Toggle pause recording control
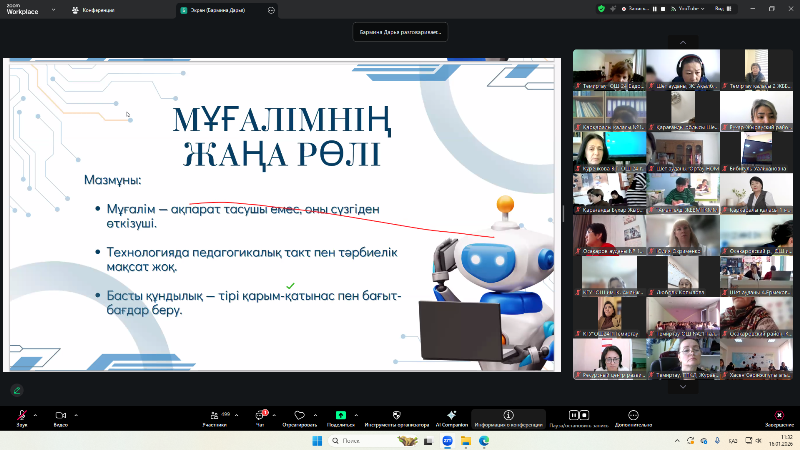 573,415
